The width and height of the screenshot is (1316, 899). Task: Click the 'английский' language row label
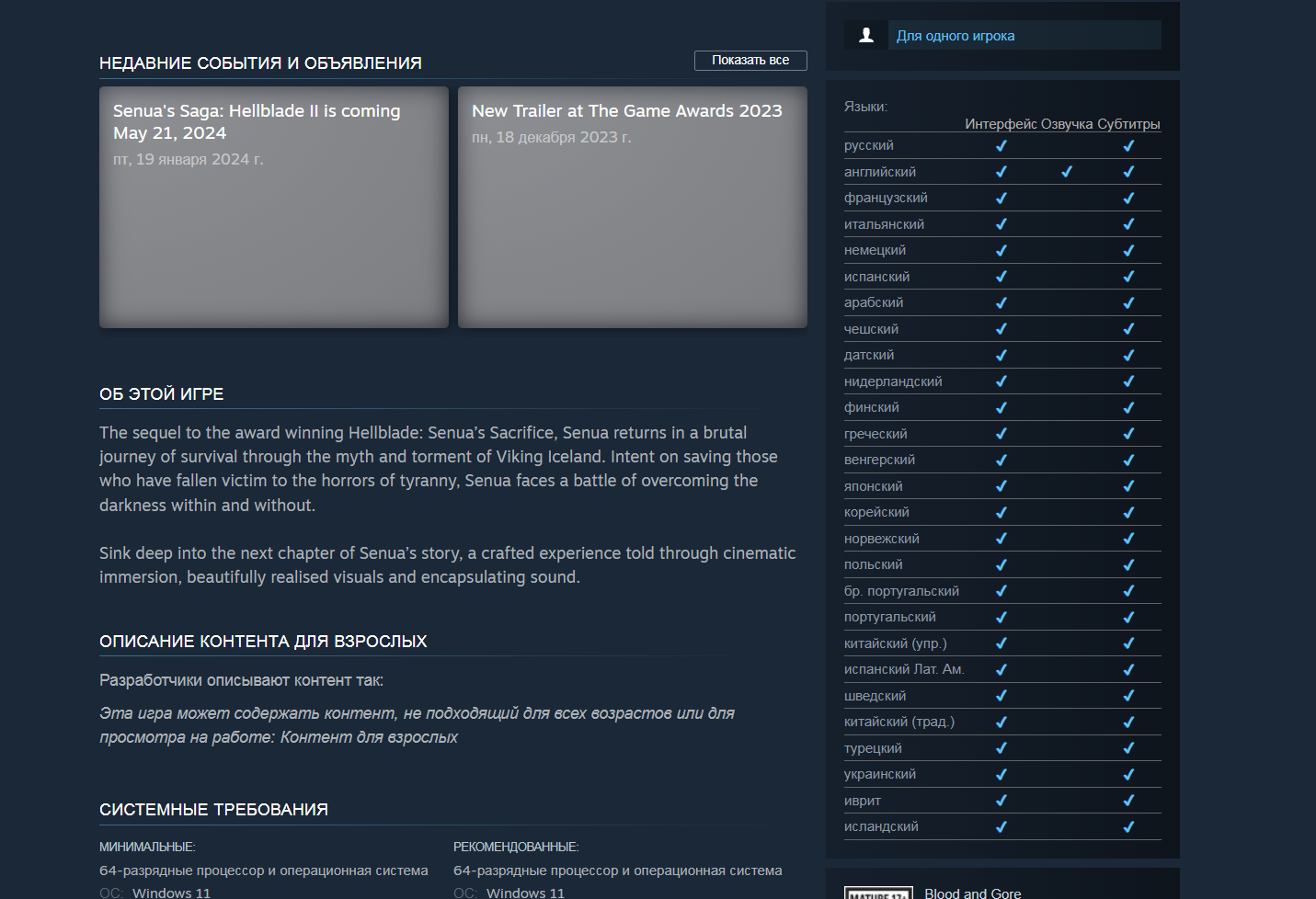880,172
